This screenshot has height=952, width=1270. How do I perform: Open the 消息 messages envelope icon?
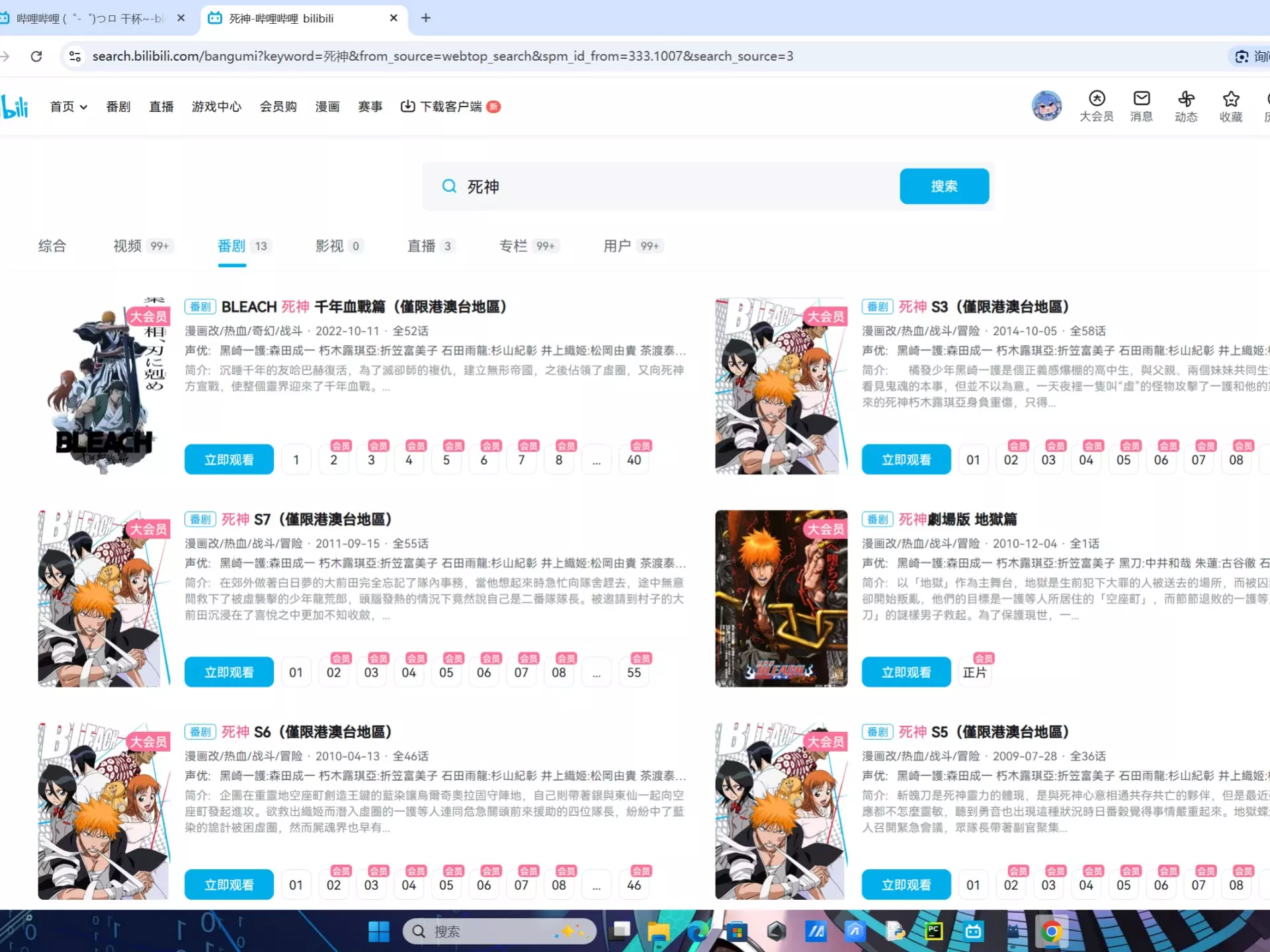(x=1141, y=99)
